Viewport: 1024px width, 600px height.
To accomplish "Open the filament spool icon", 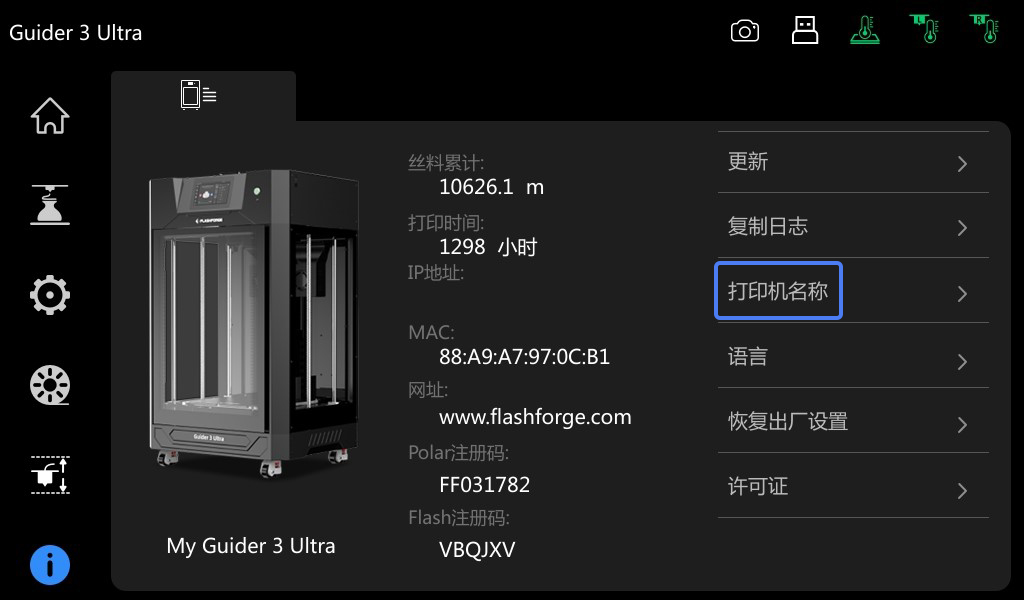I will point(50,385).
